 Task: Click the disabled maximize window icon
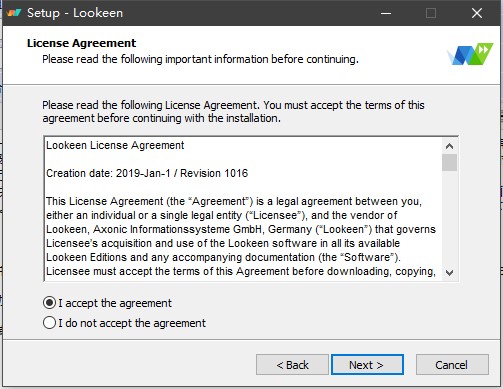[431, 13]
